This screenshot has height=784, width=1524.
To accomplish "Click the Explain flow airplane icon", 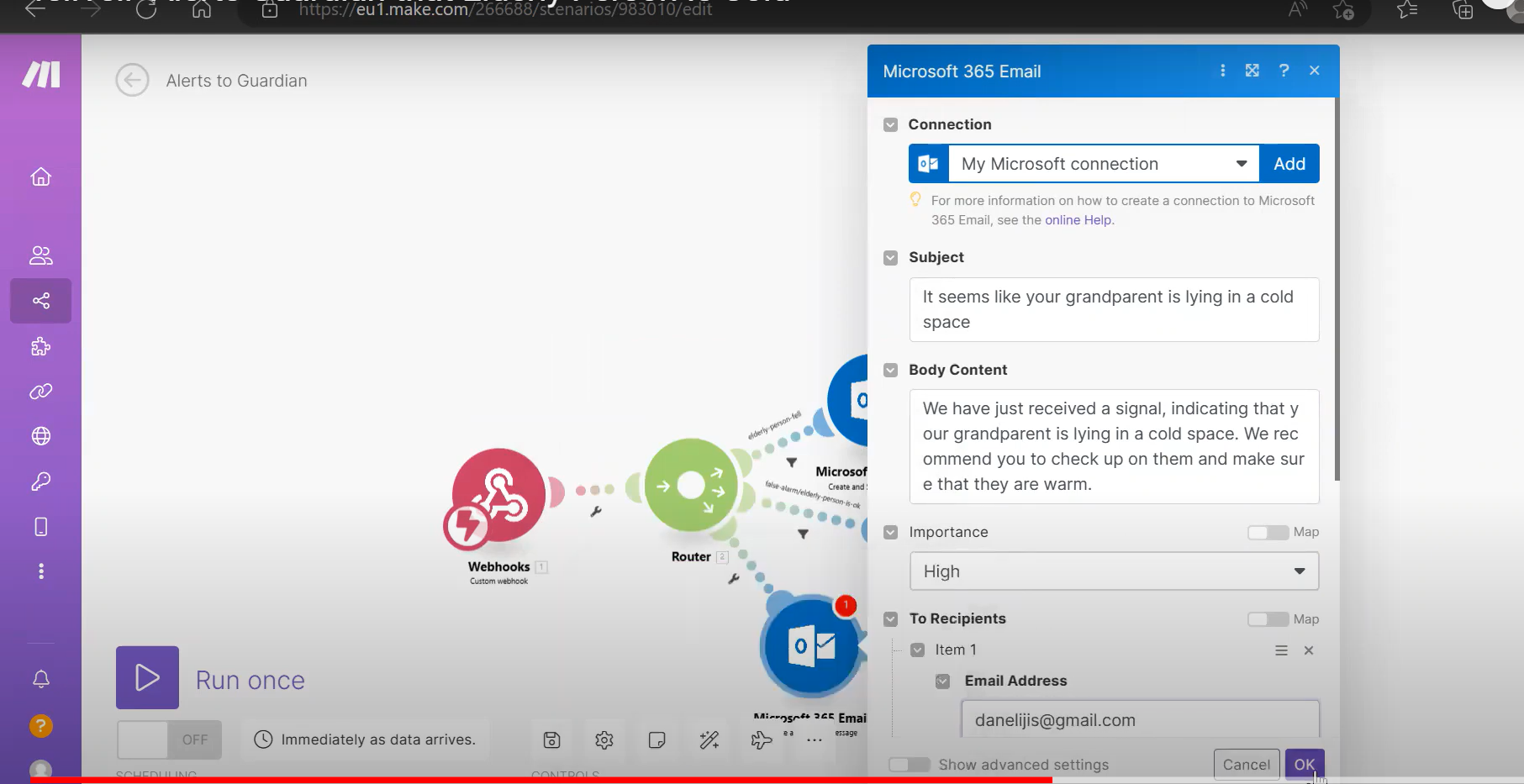I will [x=762, y=739].
